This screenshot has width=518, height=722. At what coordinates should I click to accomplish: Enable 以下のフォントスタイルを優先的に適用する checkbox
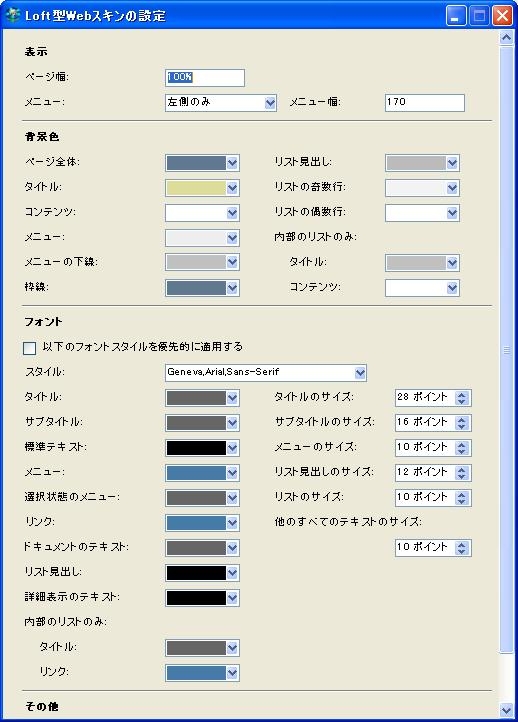[x=29, y=348]
